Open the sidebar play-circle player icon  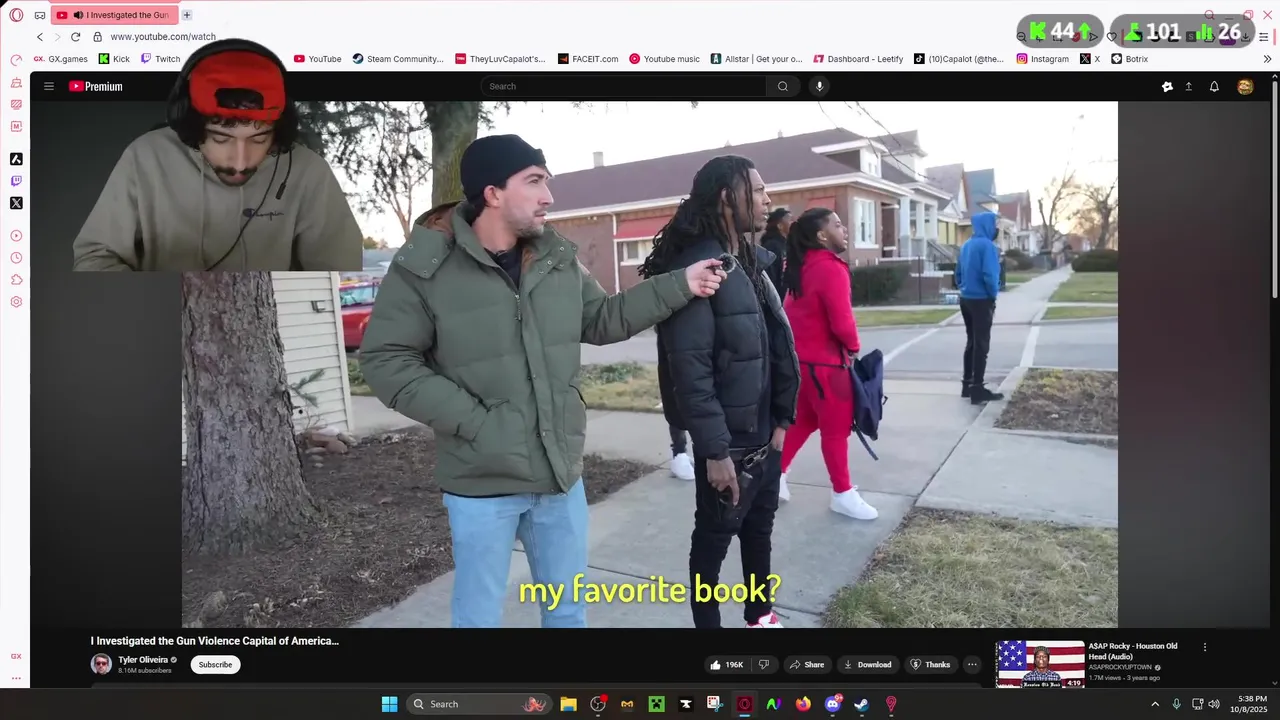click(16, 236)
